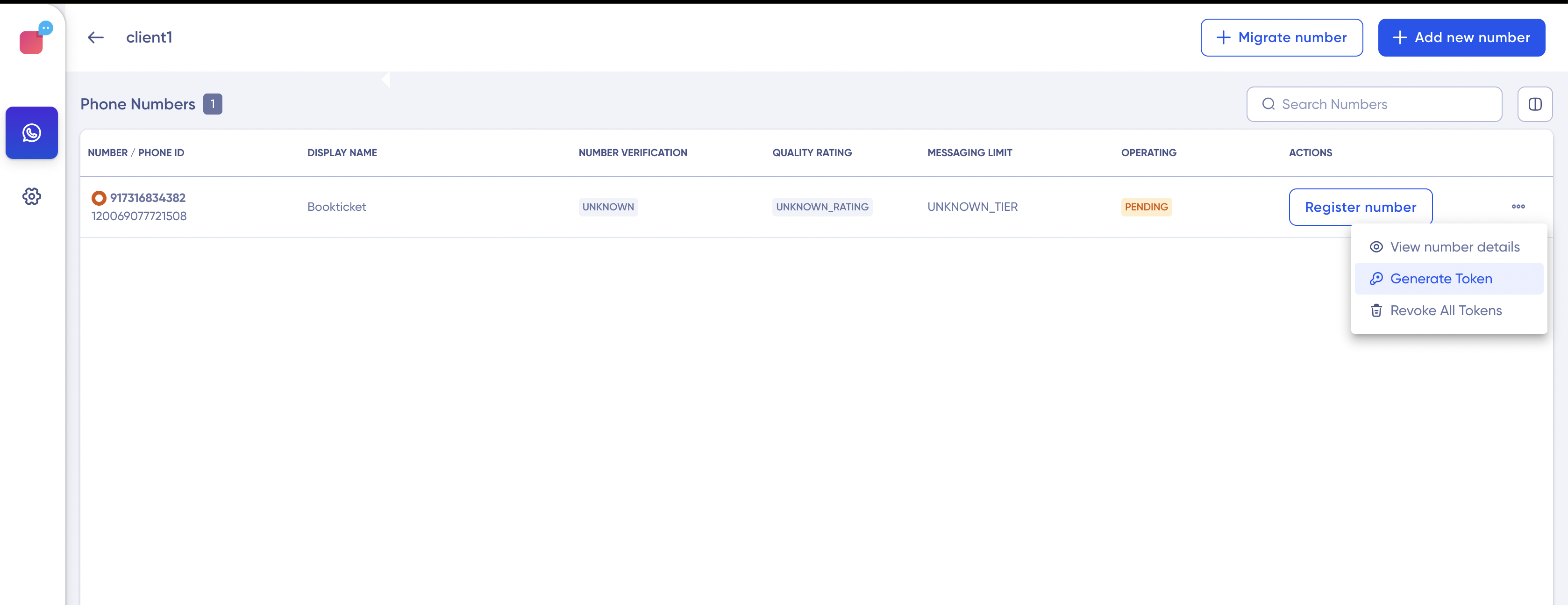1568x605 pixels.
Task: Click the Add new number button
Action: (1462, 37)
